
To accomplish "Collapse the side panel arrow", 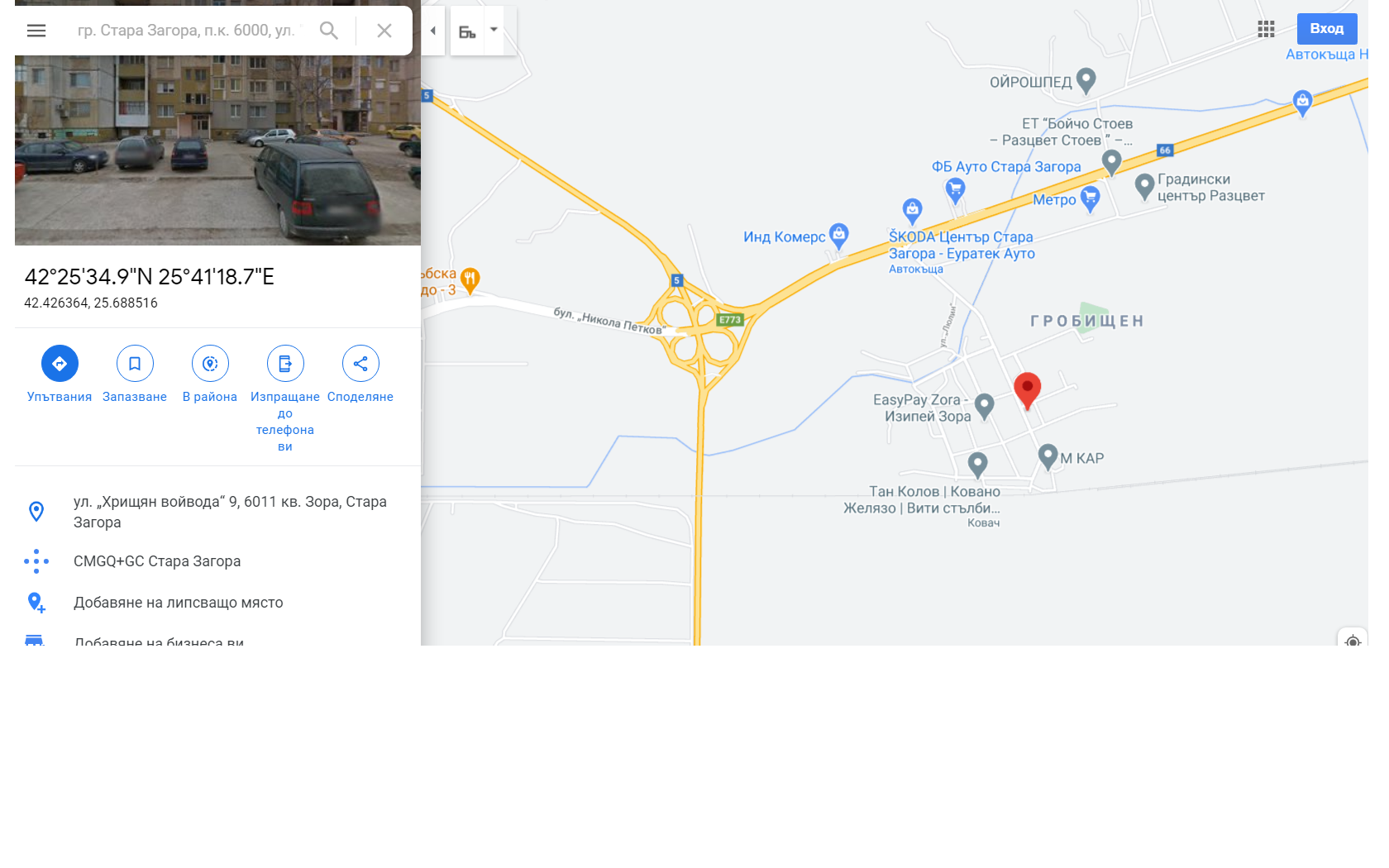I will coord(432,31).
